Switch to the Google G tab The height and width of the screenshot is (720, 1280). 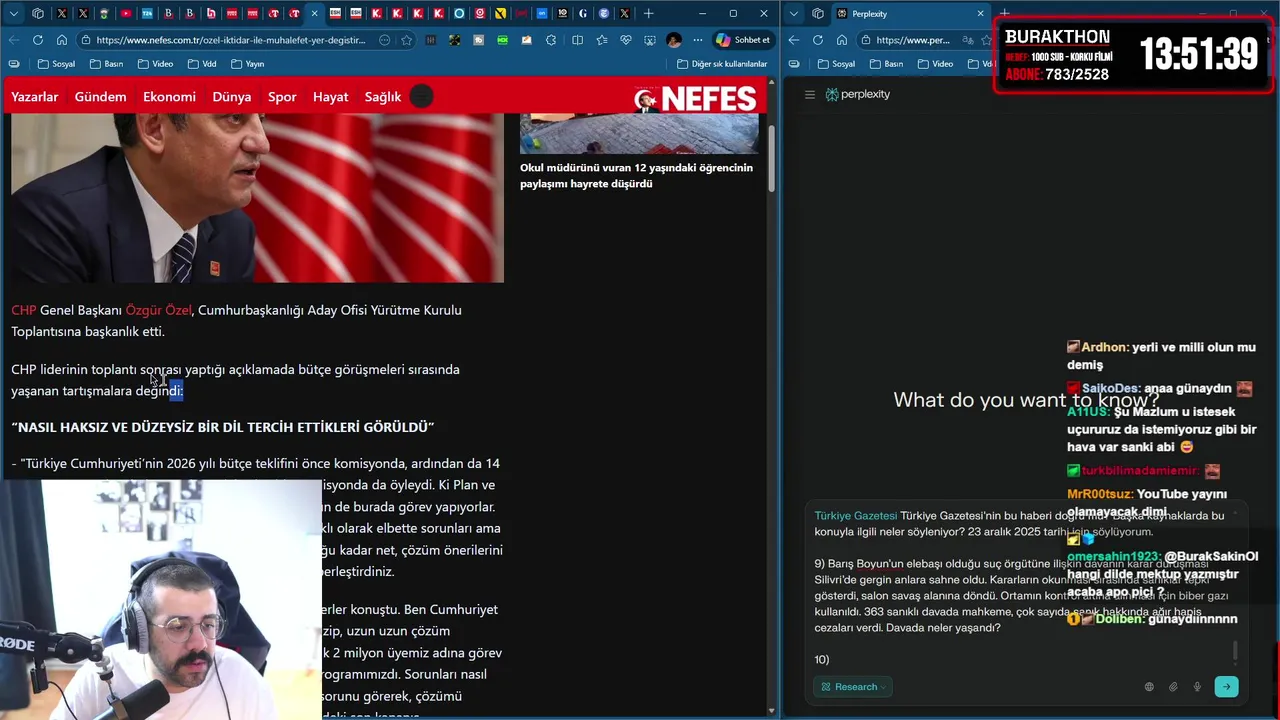(583, 14)
